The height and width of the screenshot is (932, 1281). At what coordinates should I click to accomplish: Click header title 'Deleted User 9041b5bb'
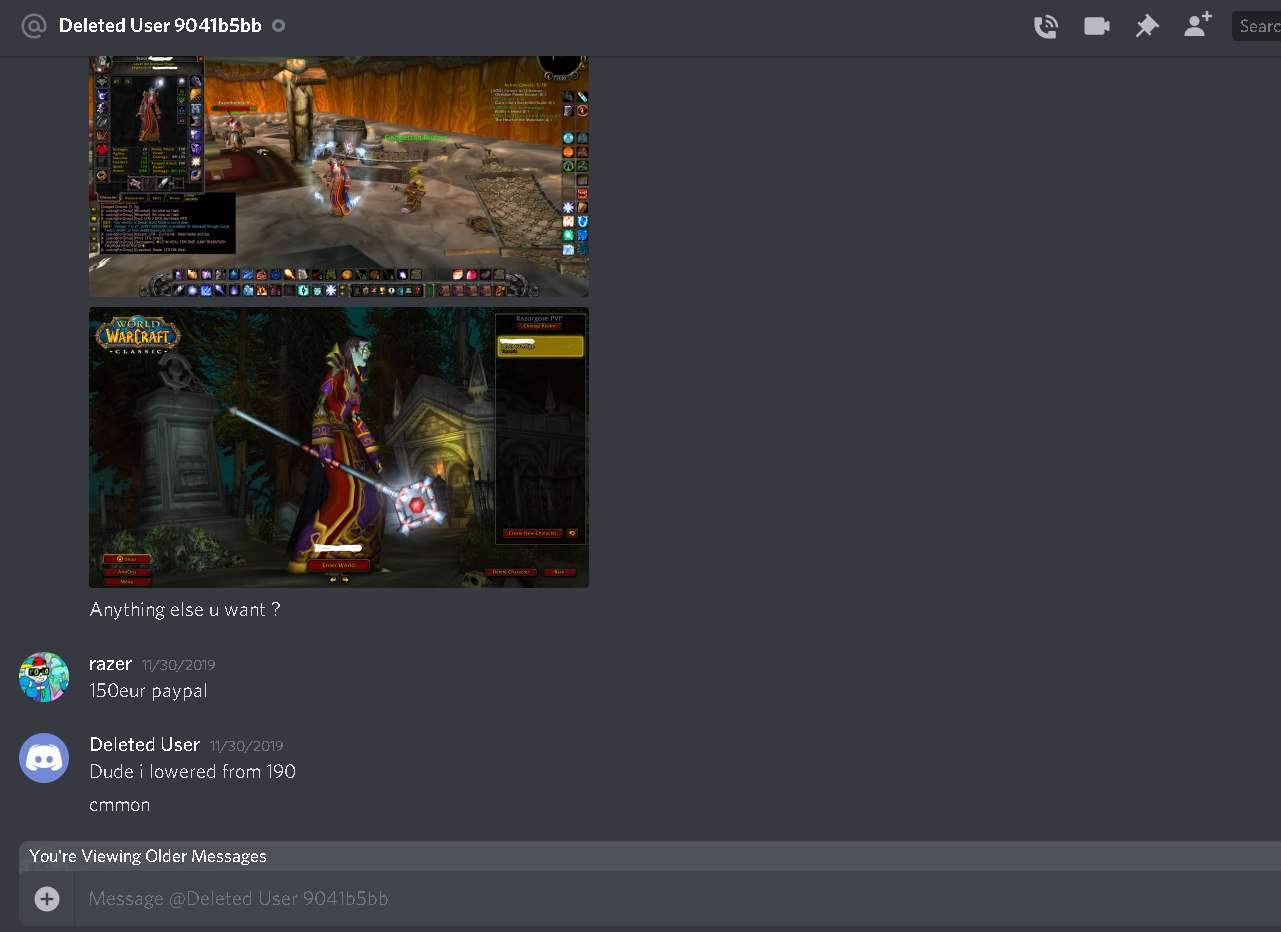(160, 26)
